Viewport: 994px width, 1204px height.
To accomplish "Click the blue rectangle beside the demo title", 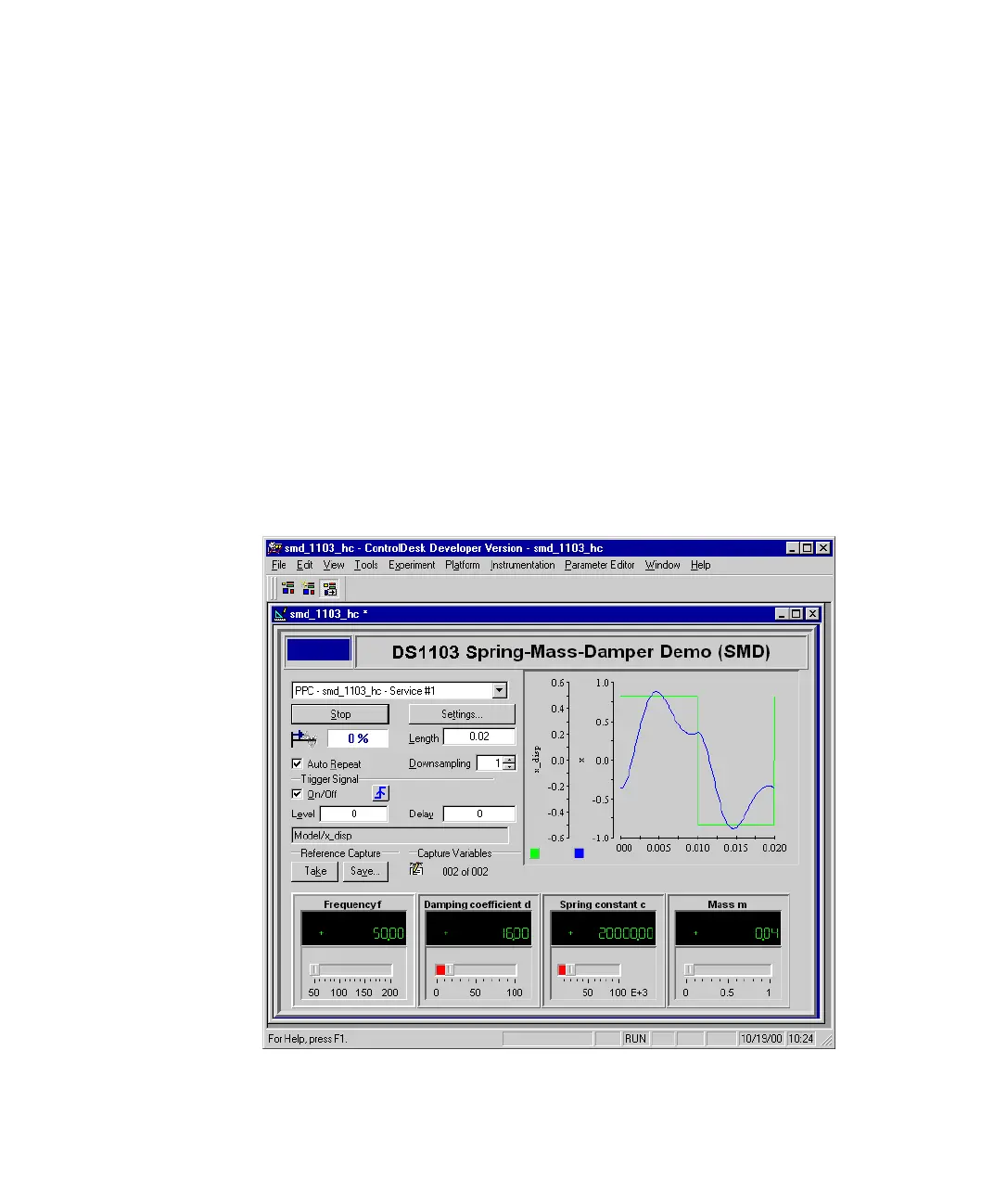I will [319, 649].
